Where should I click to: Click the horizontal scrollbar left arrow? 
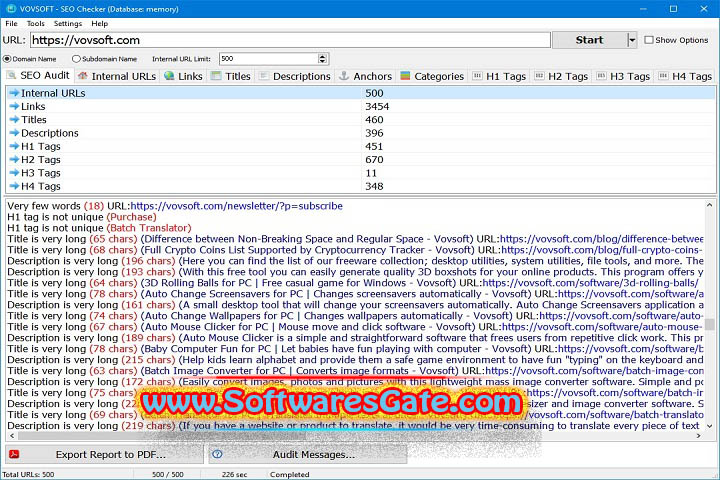(x=11, y=436)
